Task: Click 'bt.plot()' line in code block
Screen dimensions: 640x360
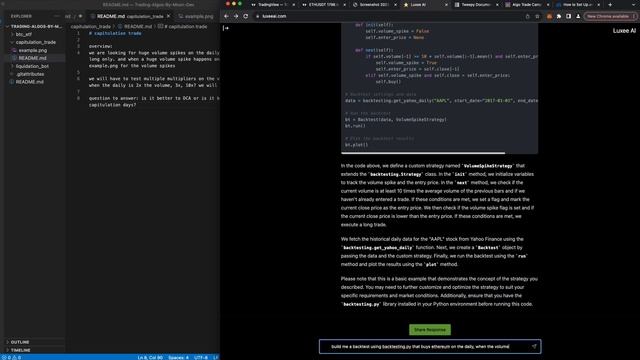Action: 356,145
